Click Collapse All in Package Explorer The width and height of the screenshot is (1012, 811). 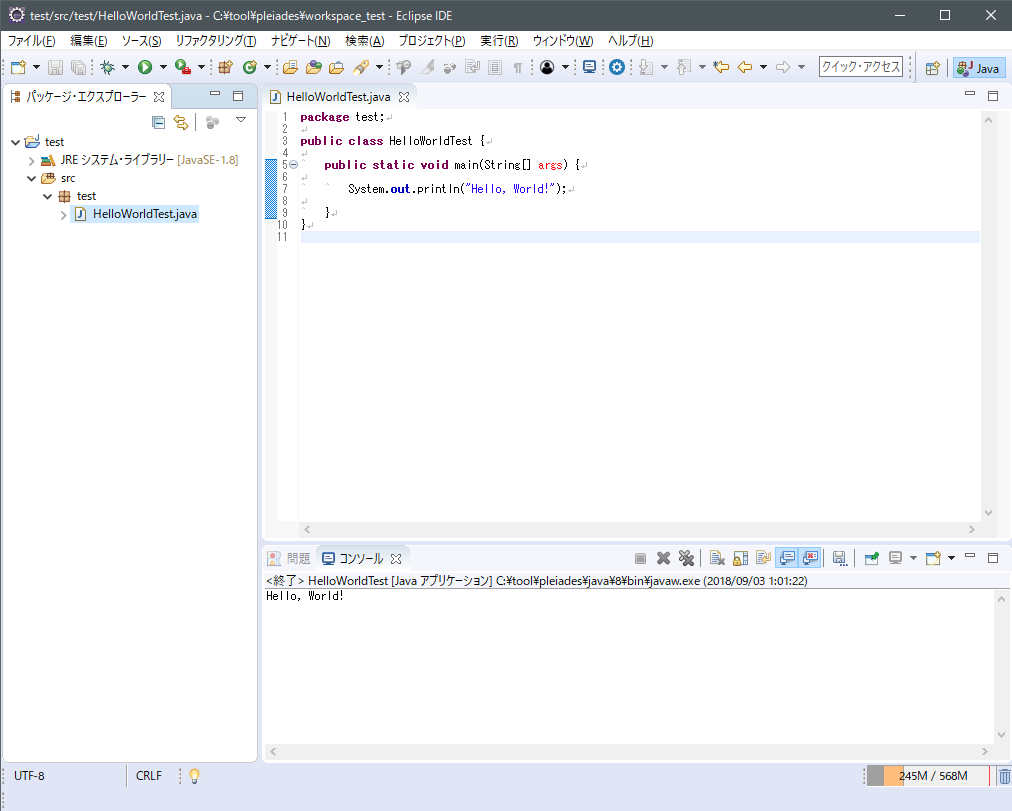158,122
